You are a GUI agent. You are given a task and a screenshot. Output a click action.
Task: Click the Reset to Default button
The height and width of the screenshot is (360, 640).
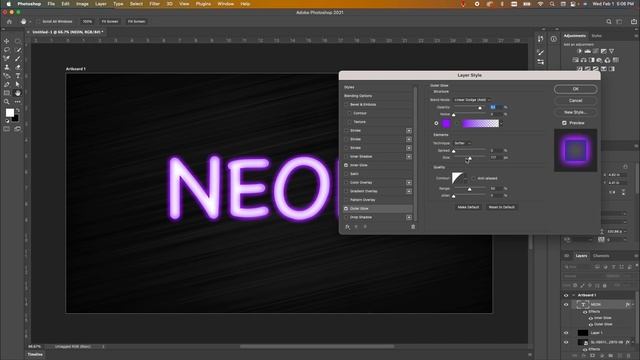pos(502,207)
